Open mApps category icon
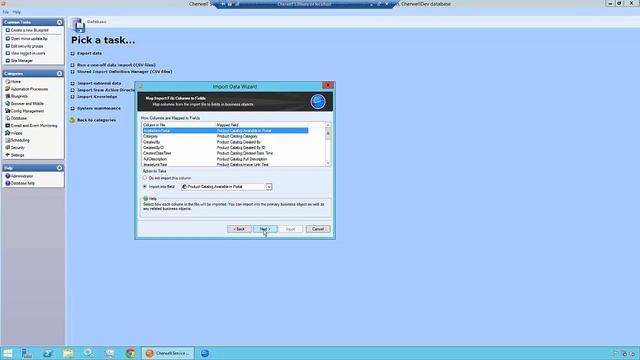 coord(7,133)
